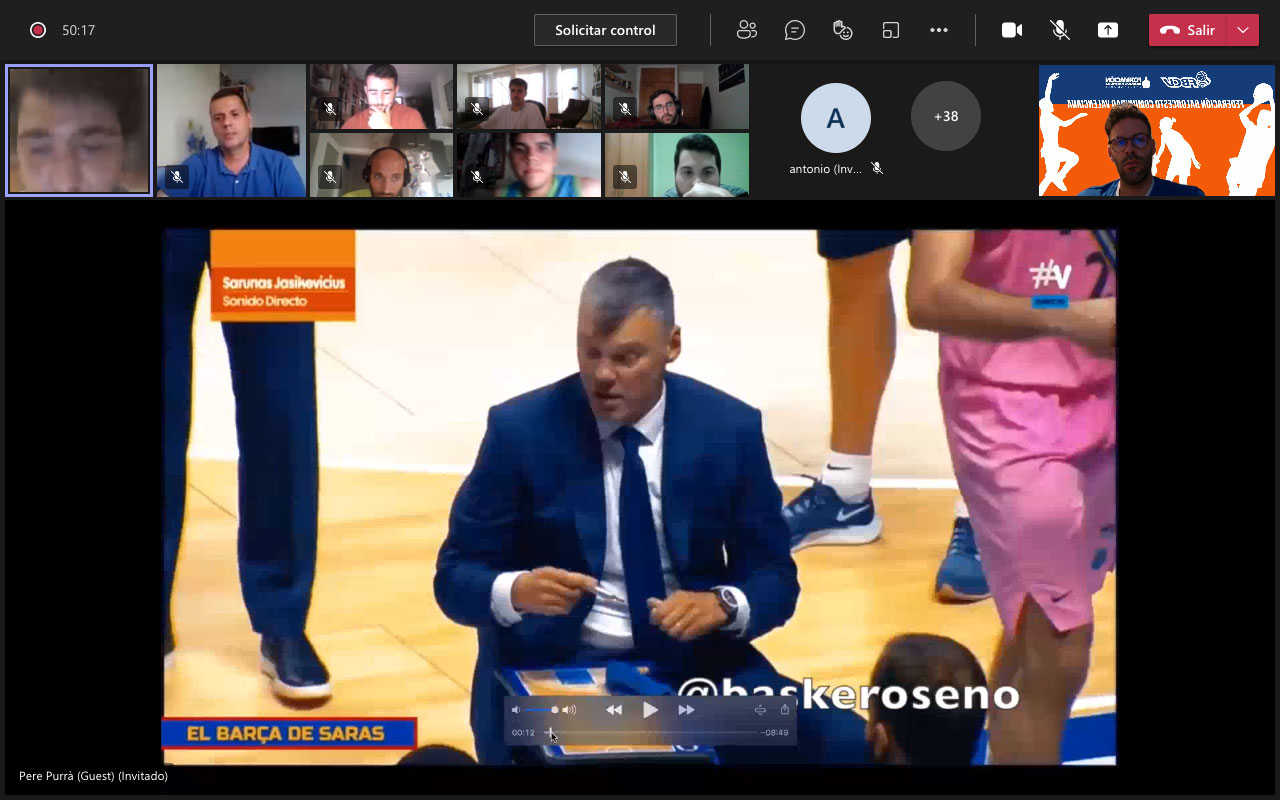Click antonio's muted microphone icon
The image size is (1280, 800).
coord(877,168)
